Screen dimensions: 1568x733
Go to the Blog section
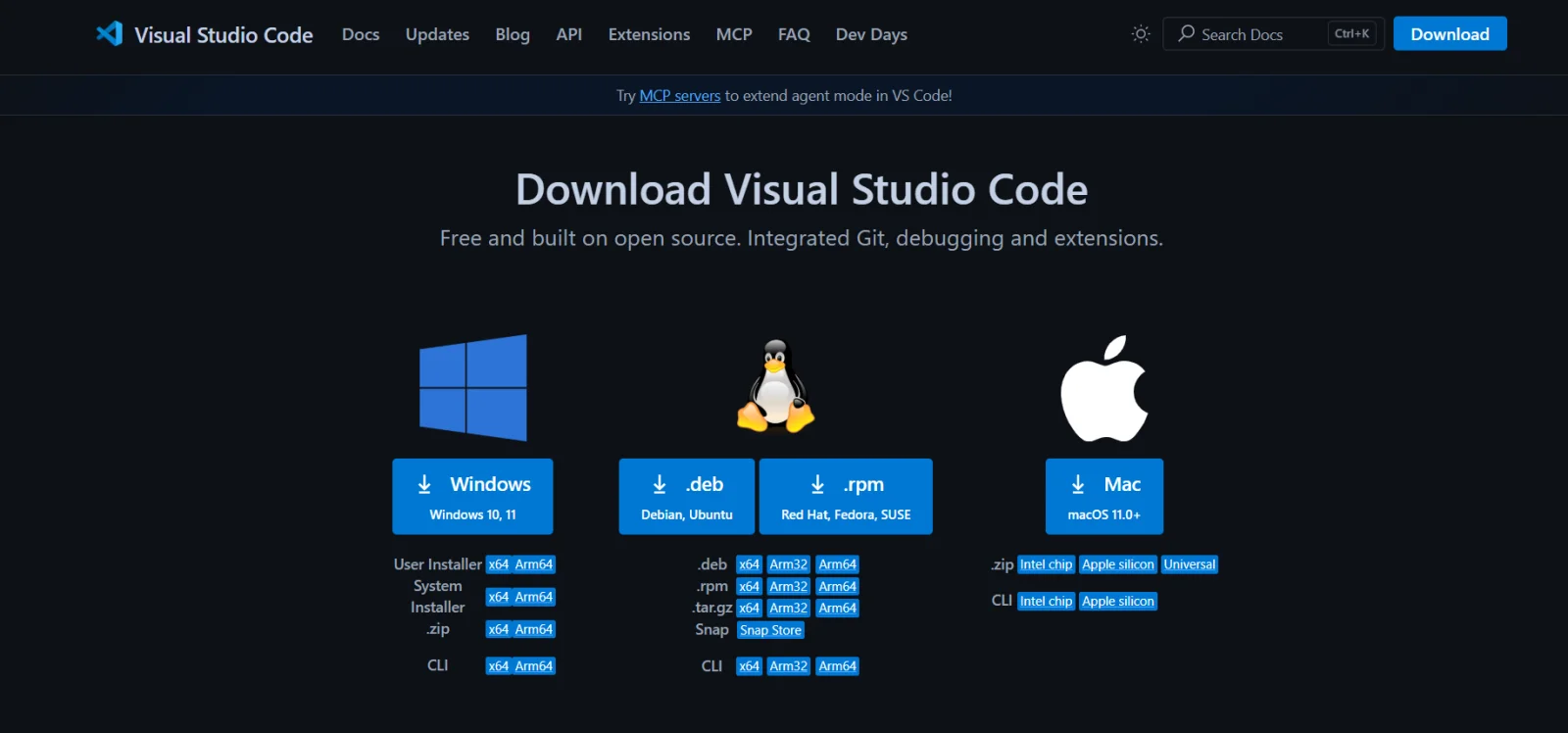point(513,34)
